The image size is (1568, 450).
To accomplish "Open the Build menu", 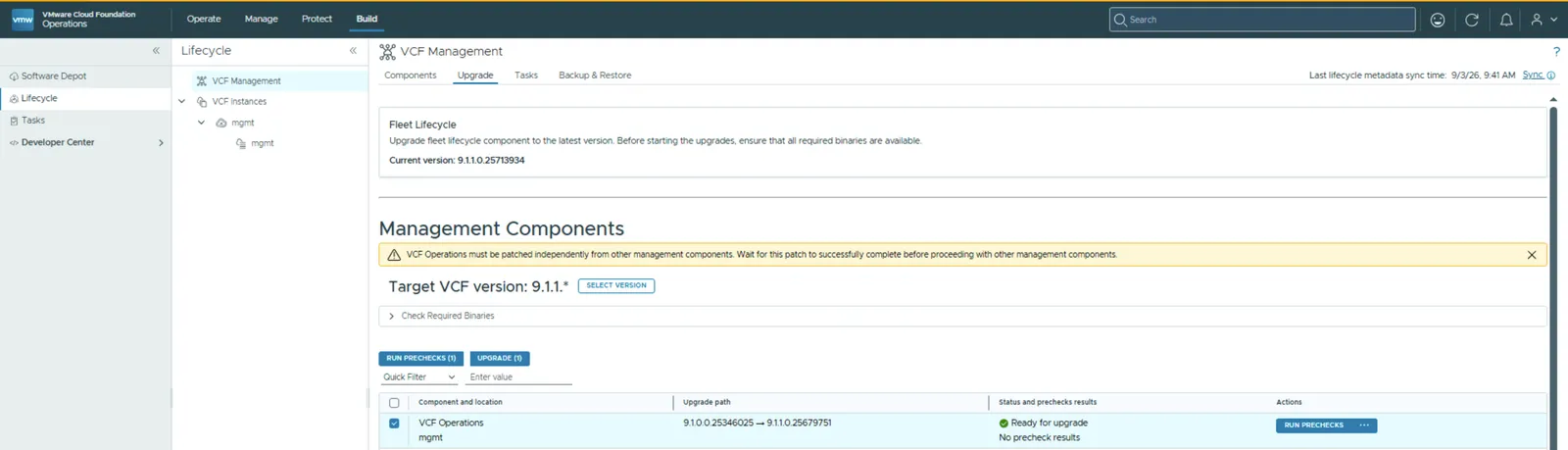I will (367, 19).
